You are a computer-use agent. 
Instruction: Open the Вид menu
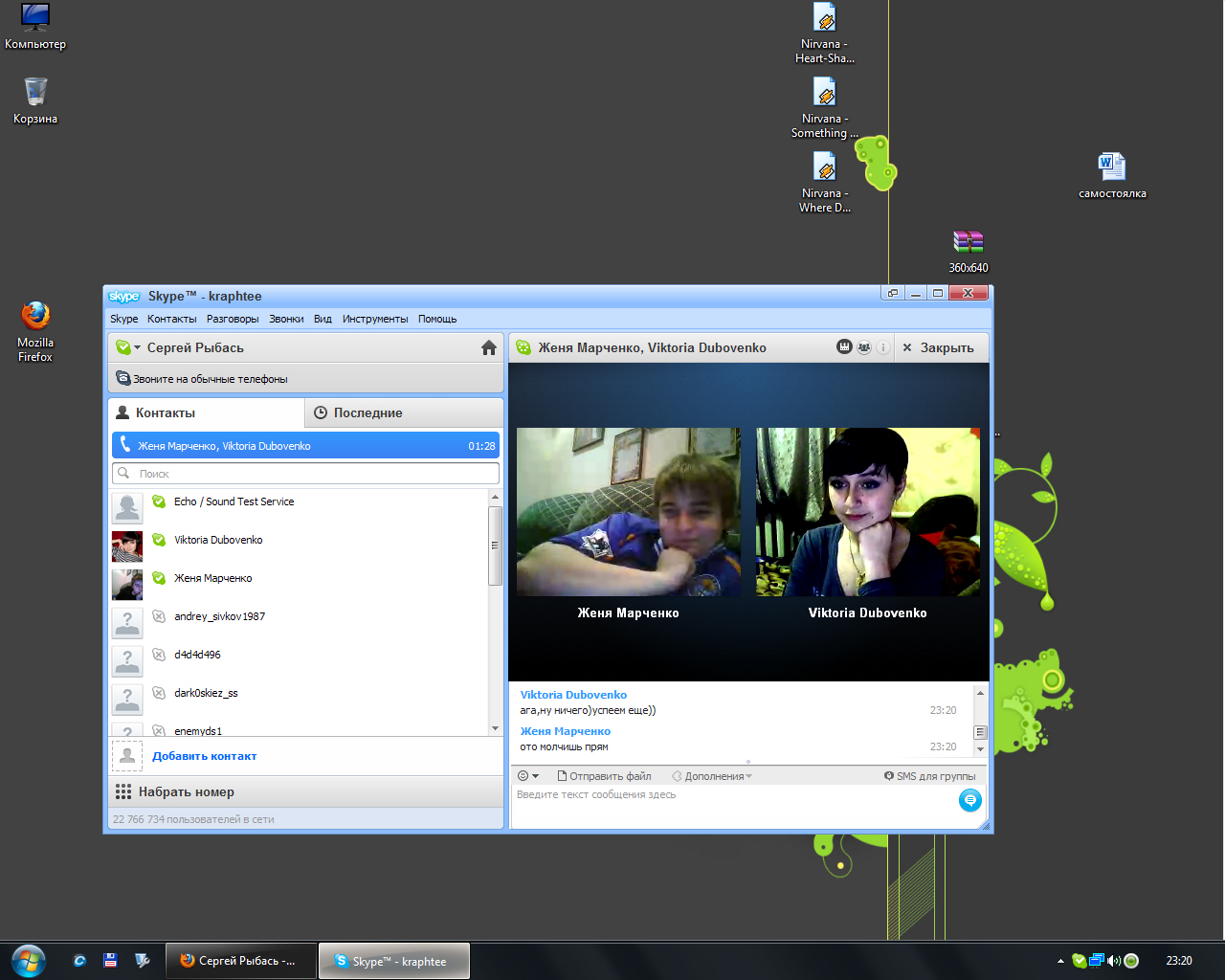tap(323, 319)
